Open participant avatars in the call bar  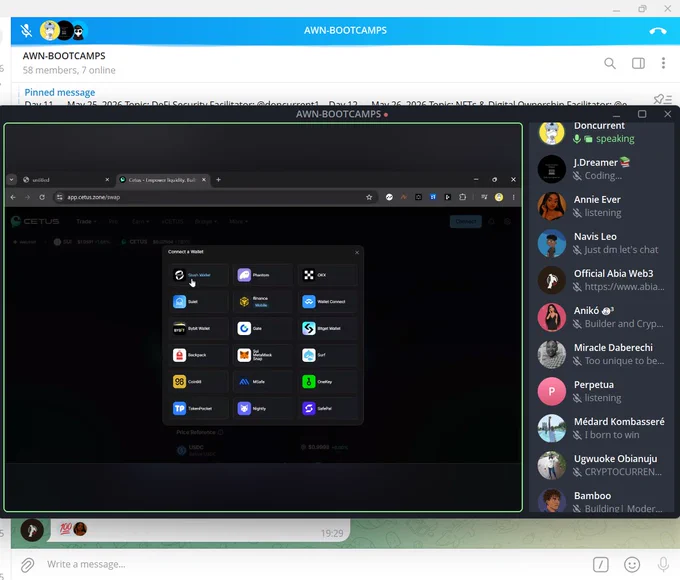[x=64, y=31]
